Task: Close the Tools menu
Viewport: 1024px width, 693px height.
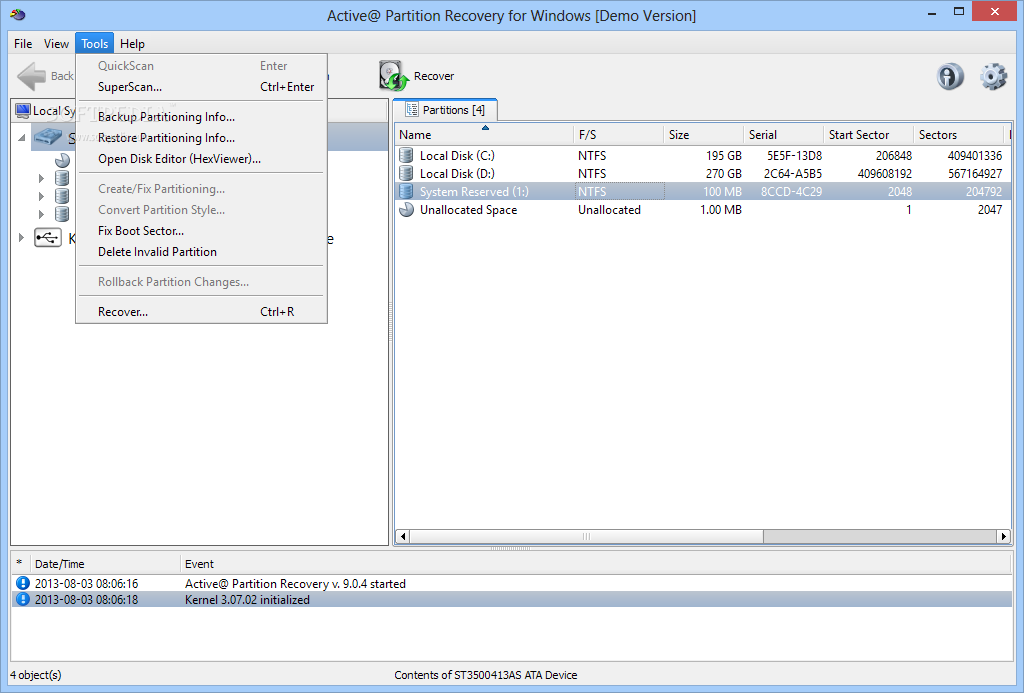Action: coord(95,44)
